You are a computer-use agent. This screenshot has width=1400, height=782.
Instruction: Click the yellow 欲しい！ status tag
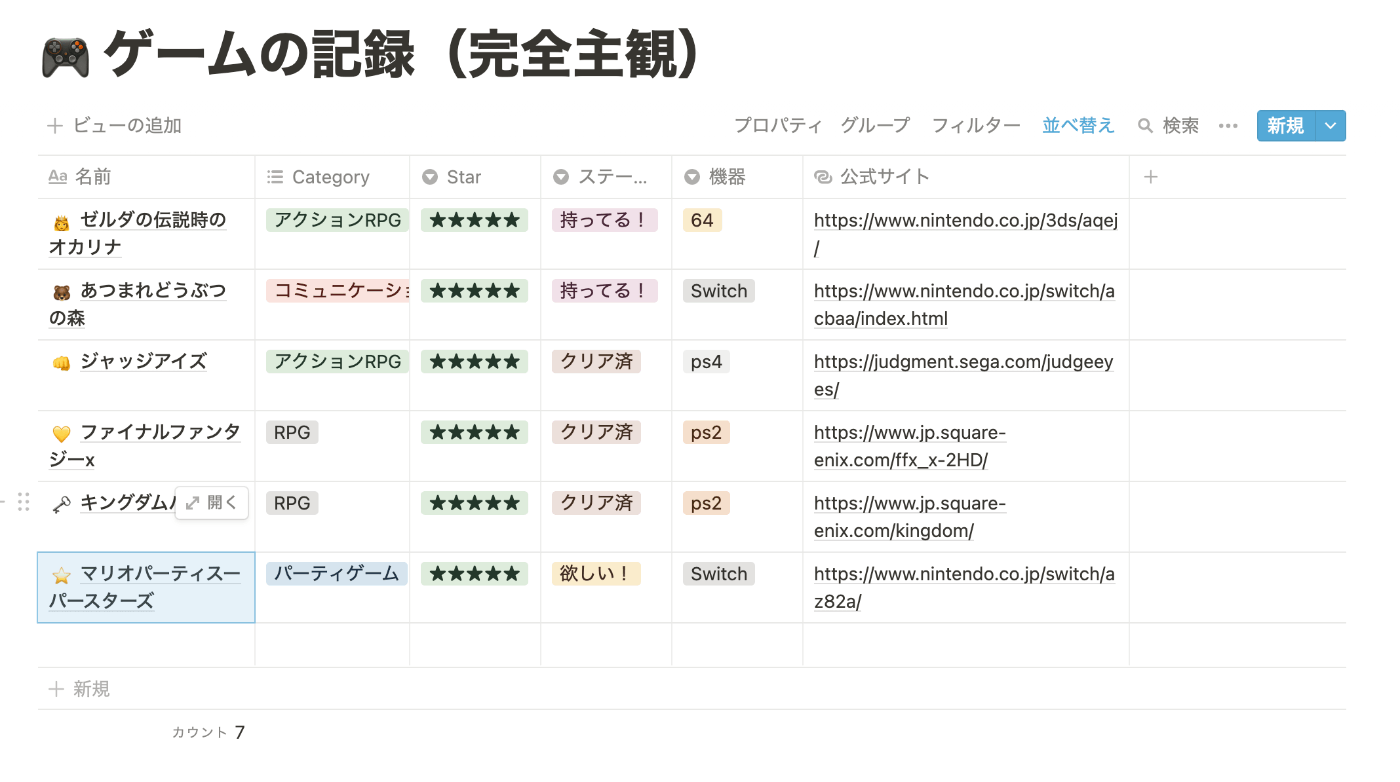[x=596, y=574]
